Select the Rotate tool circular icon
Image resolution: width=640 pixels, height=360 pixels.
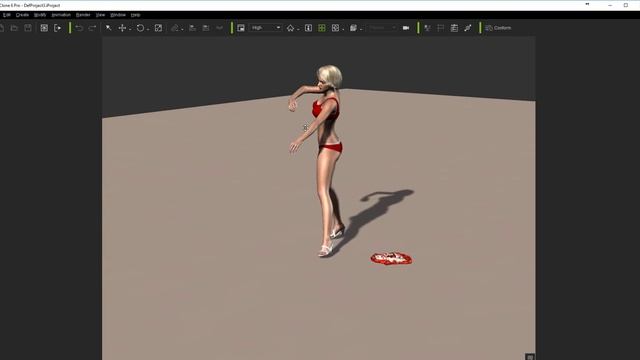click(x=140, y=28)
